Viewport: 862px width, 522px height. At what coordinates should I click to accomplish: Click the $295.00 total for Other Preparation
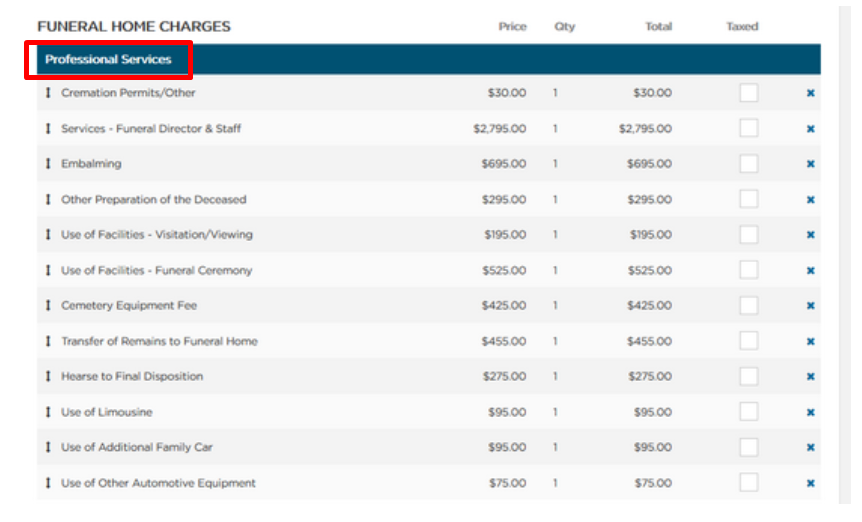[650, 199]
